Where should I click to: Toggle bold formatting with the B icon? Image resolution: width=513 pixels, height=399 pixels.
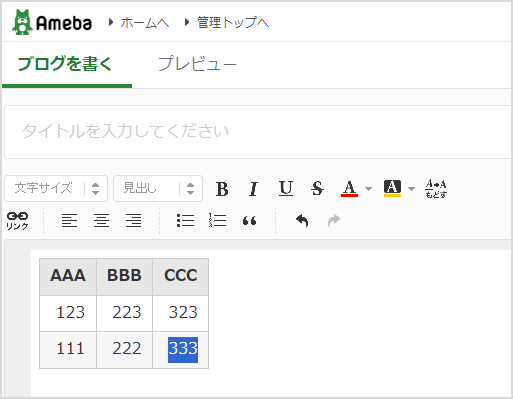222,189
